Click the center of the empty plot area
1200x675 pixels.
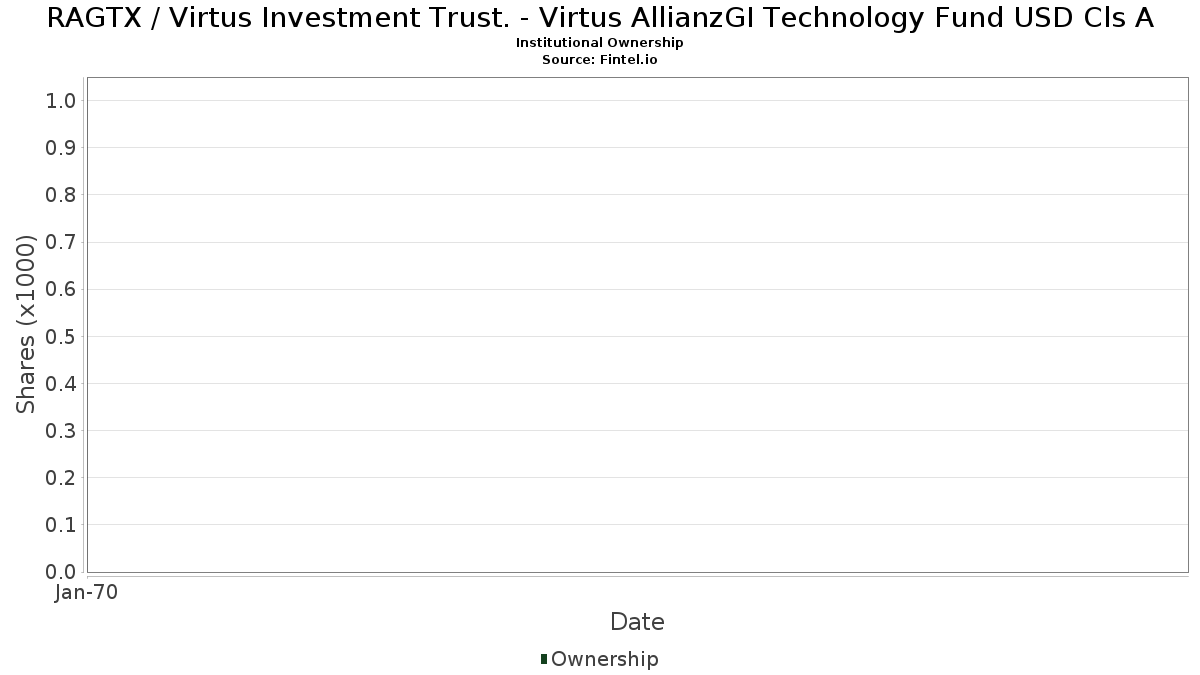point(637,324)
